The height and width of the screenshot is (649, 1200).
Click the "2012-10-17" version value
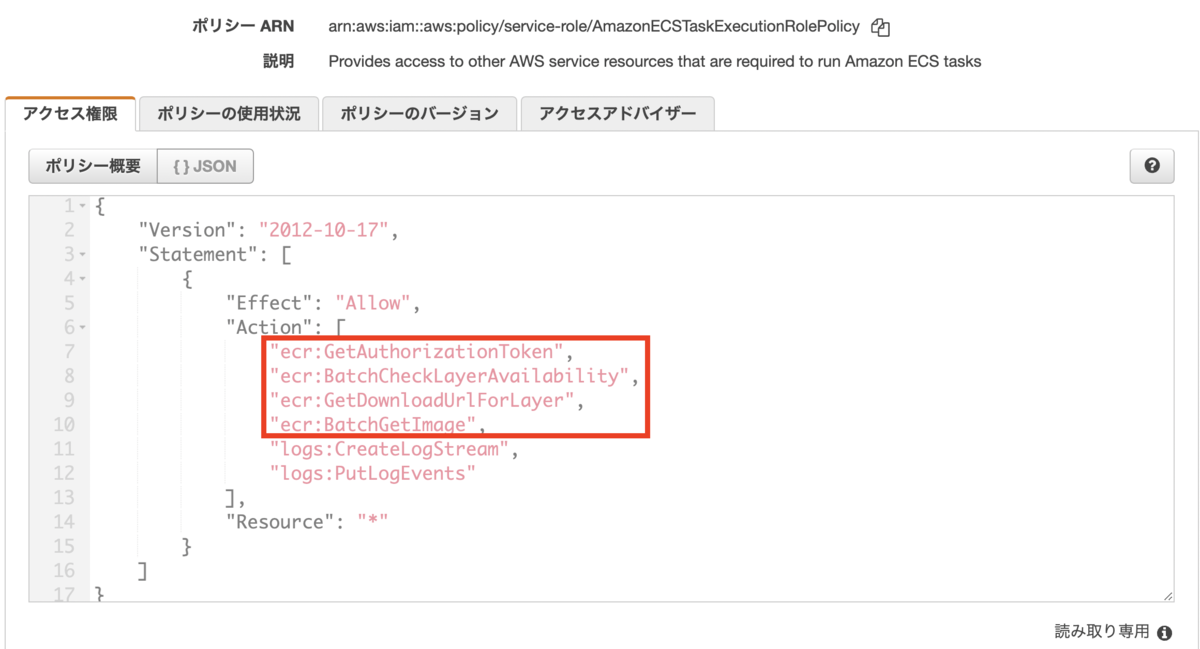324,230
